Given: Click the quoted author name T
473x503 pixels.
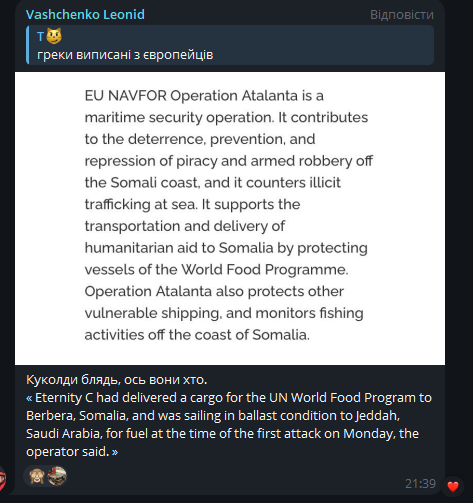Looking at the screenshot, I should [40, 36].
